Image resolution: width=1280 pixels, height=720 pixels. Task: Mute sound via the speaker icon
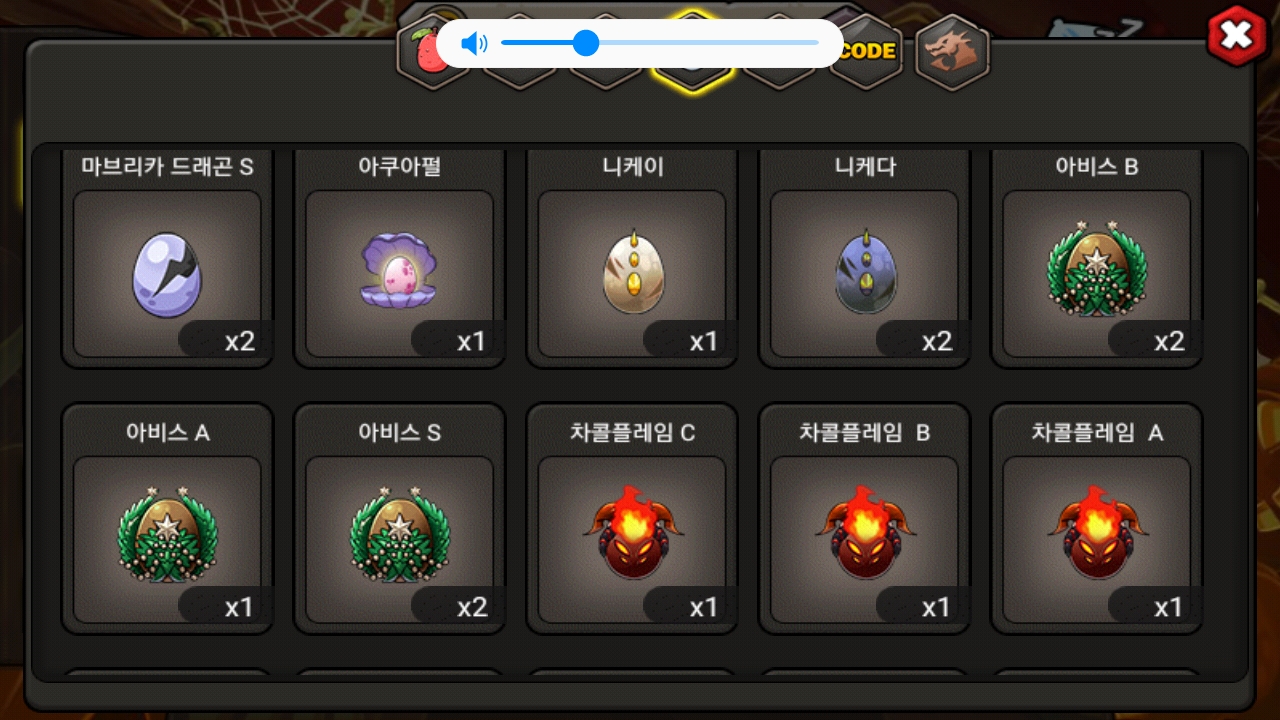pyautogui.click(x=474, y=43)
